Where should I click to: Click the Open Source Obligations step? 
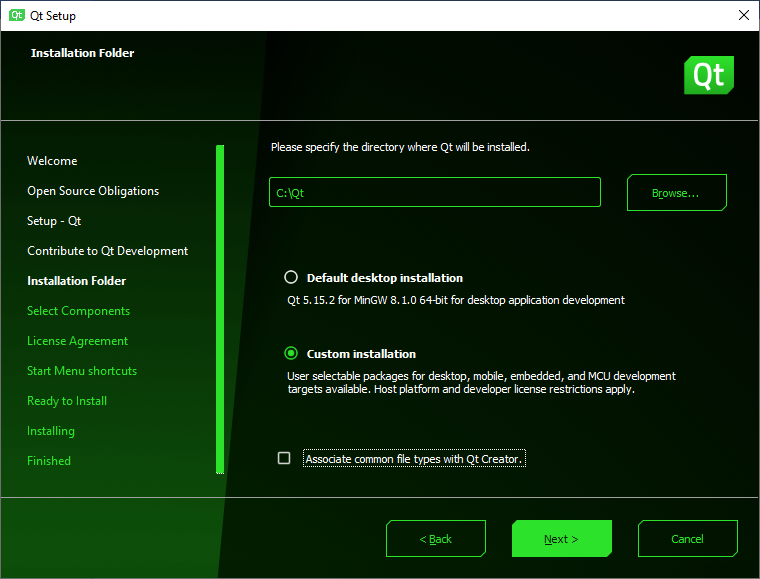pos(93,191)
